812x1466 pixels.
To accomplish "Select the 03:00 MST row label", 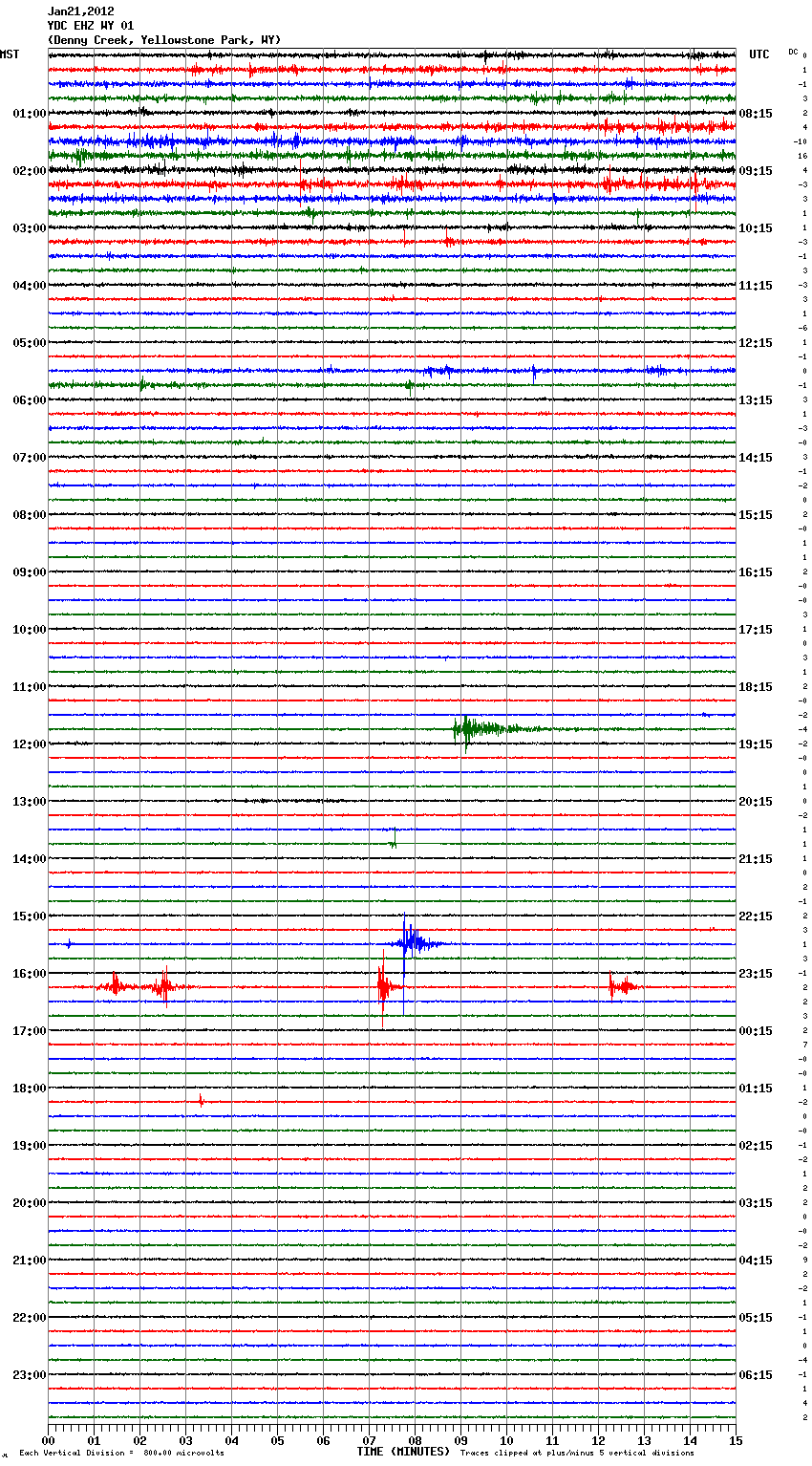I will pyautogui.click(x=30, y=228).
